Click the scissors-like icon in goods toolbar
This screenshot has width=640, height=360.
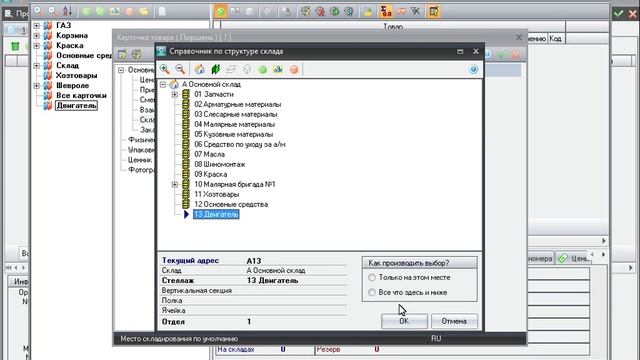tap(415, 11)
